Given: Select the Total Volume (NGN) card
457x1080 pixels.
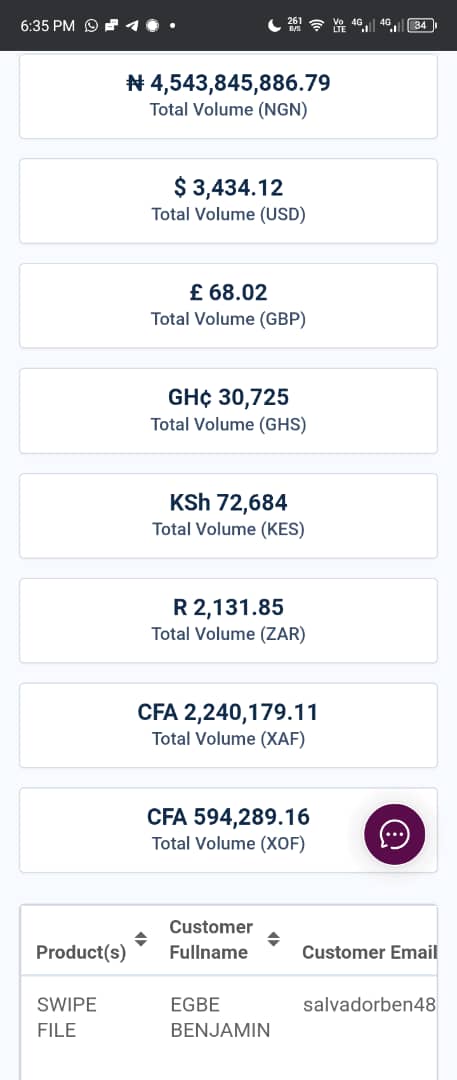Looking at the screenshot, I should 228,96.
